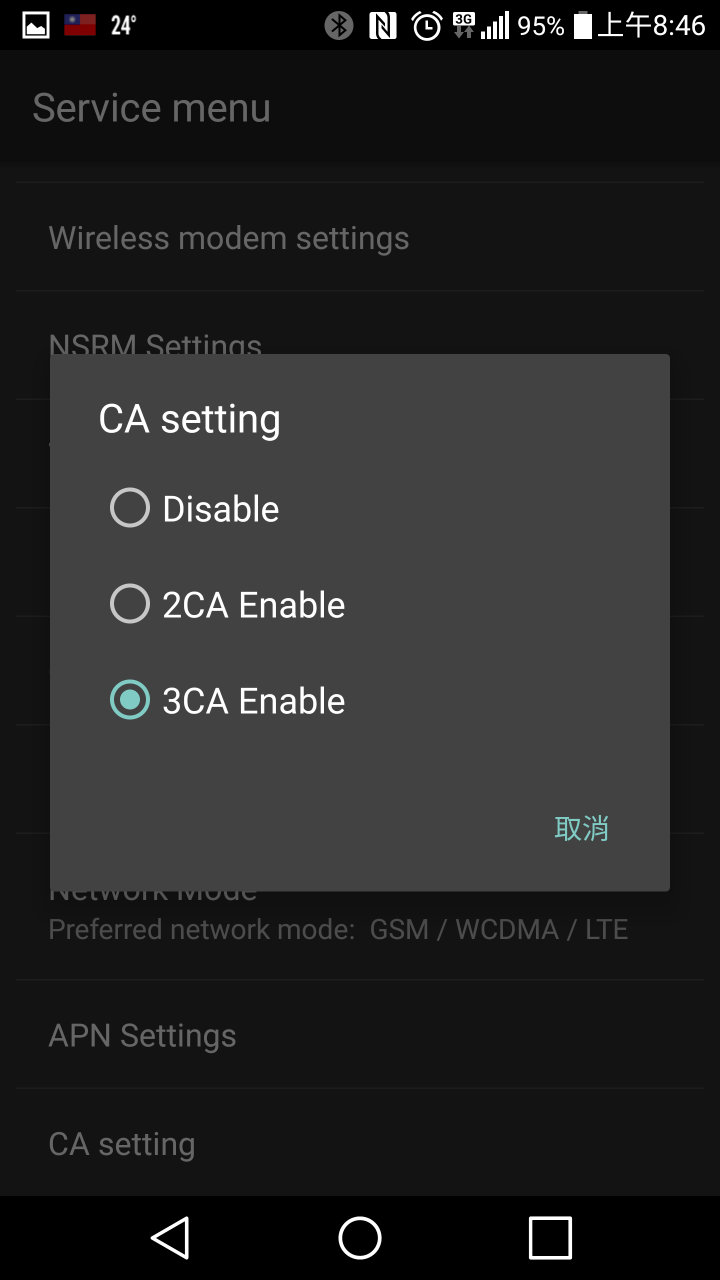This screenshot has height=1280, width=720.
Task: Tap the battery status icon
Action: 582,25
